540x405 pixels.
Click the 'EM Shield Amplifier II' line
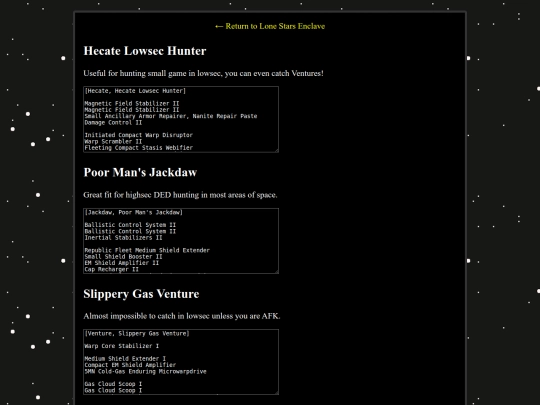tap(122, 263)
